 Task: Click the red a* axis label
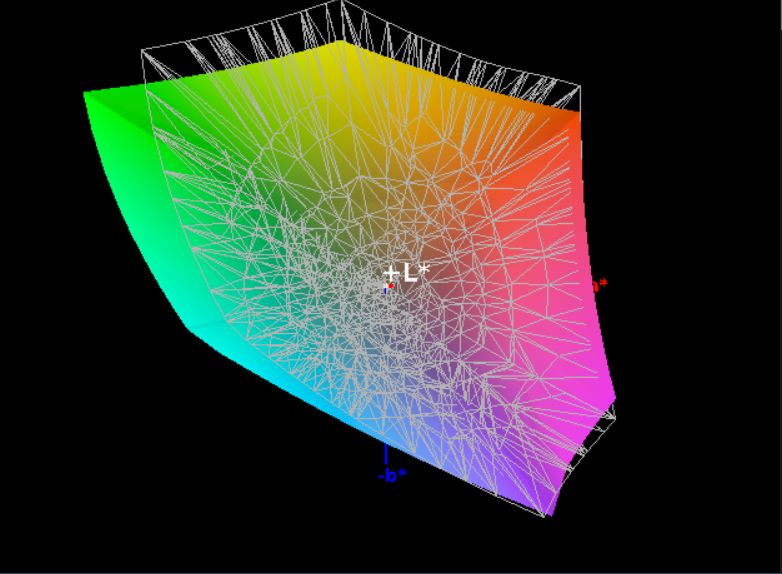[600, 285]
